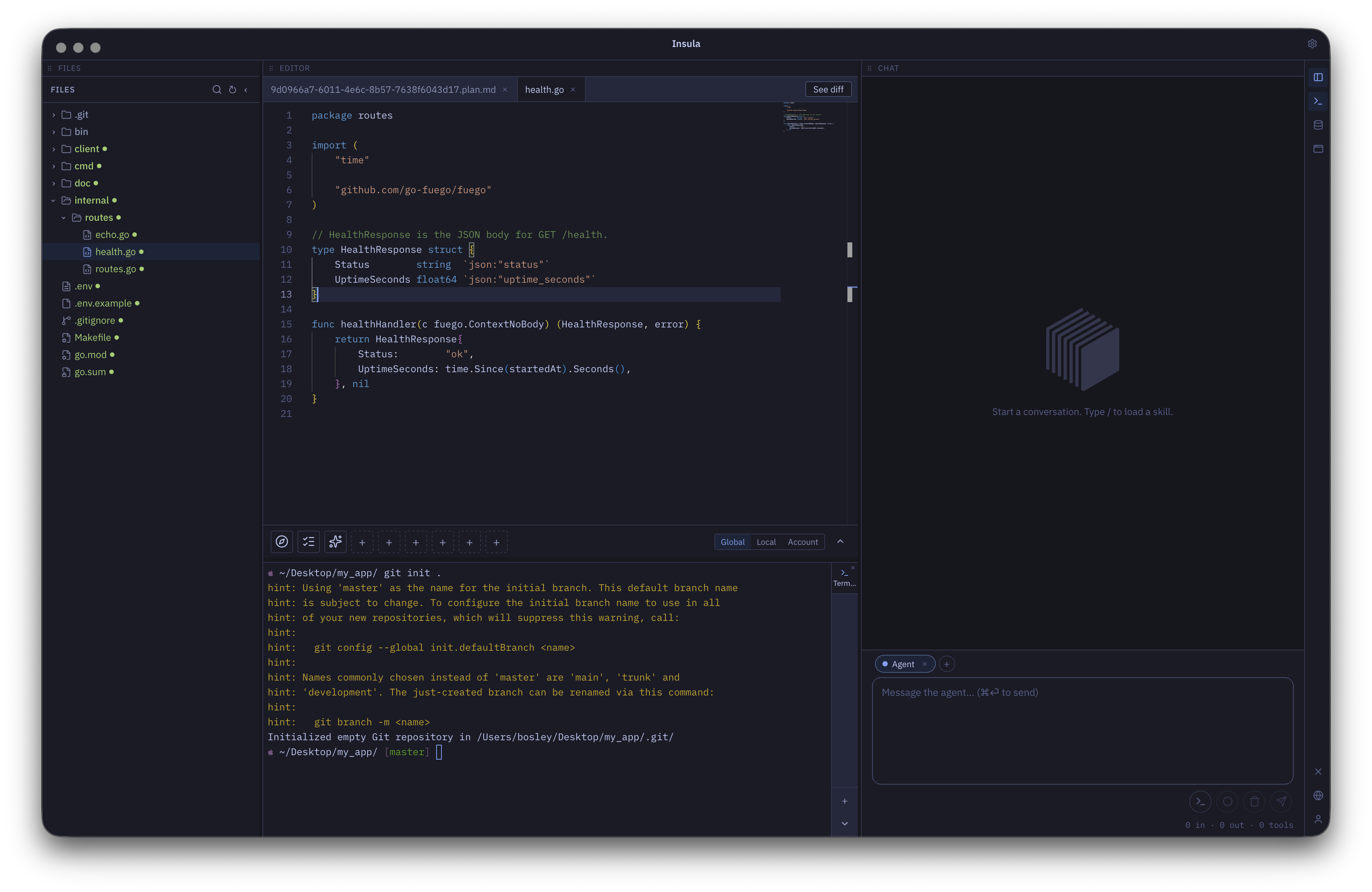The width and height of the screenshot is (1372, 892).
Task: Collapse the Files panel with the left chevron
Action: [246, 89]
